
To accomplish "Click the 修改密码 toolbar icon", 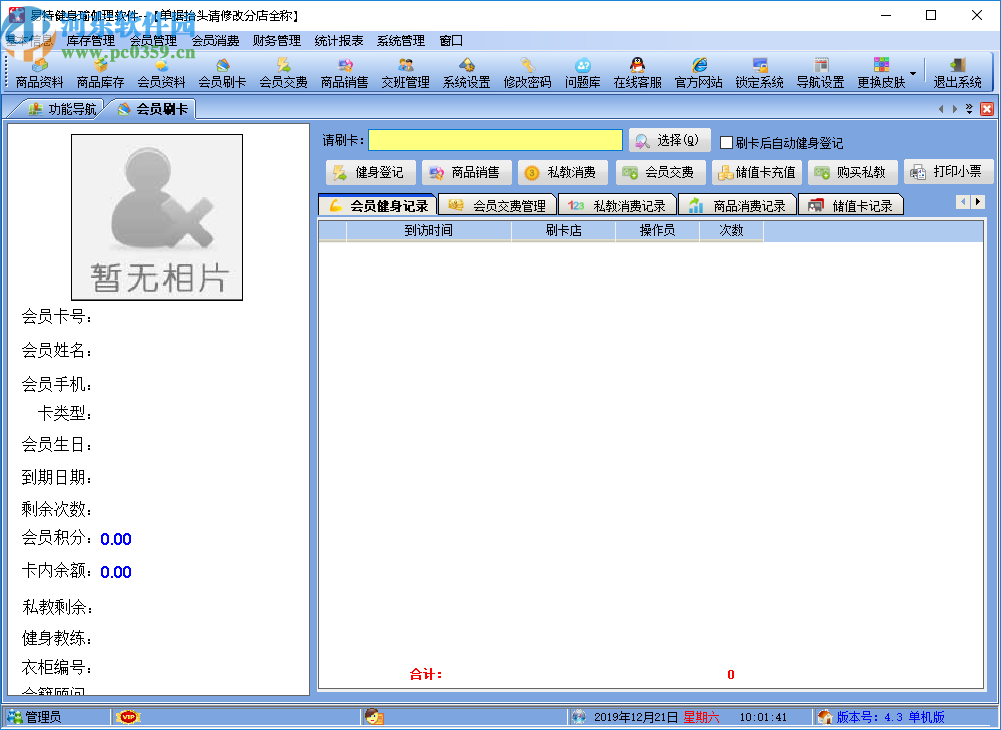I will click(527, 73).
